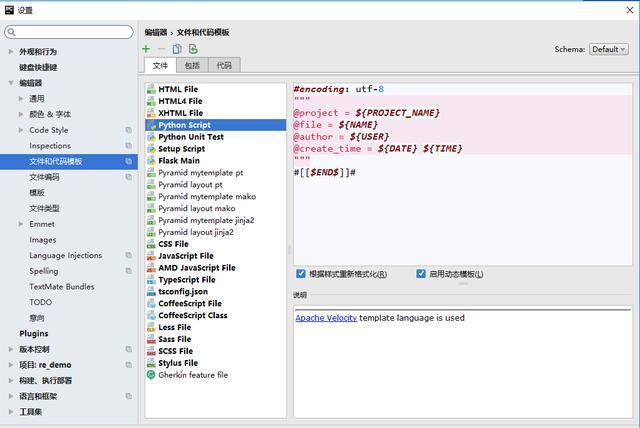
Task: Click the HTML File template icon
Action: point(151,89)
